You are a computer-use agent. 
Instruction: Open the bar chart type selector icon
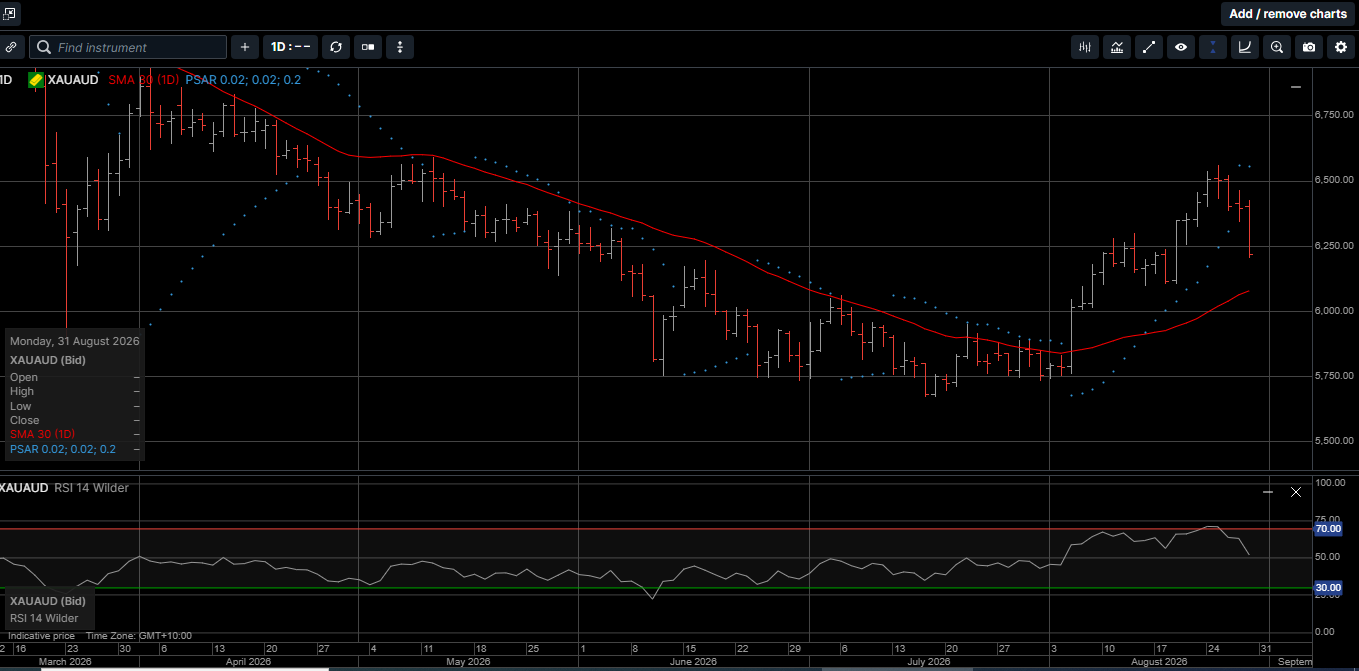[1085, 47]
